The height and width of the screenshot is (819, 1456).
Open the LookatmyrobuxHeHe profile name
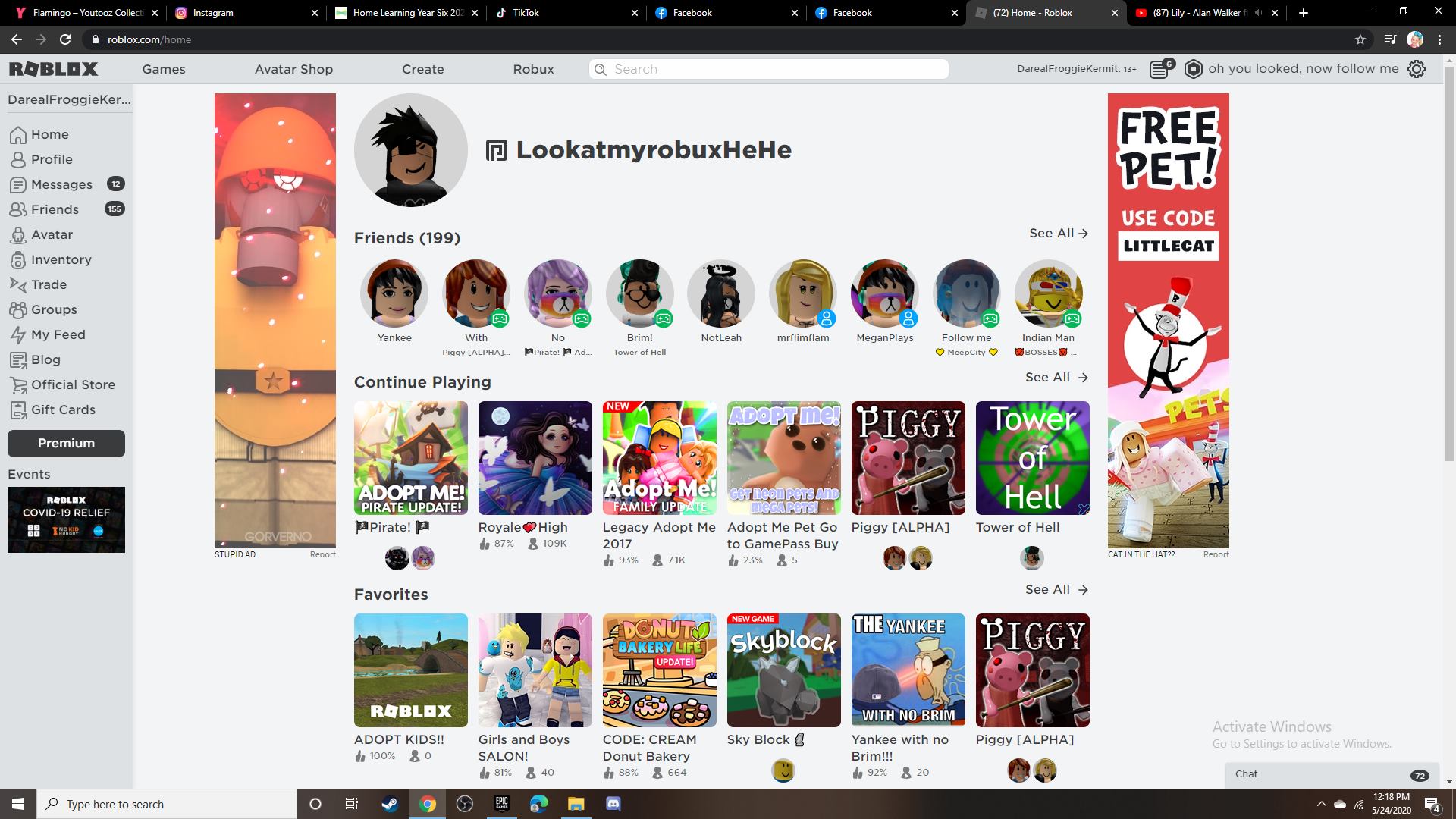coord(654,150)
